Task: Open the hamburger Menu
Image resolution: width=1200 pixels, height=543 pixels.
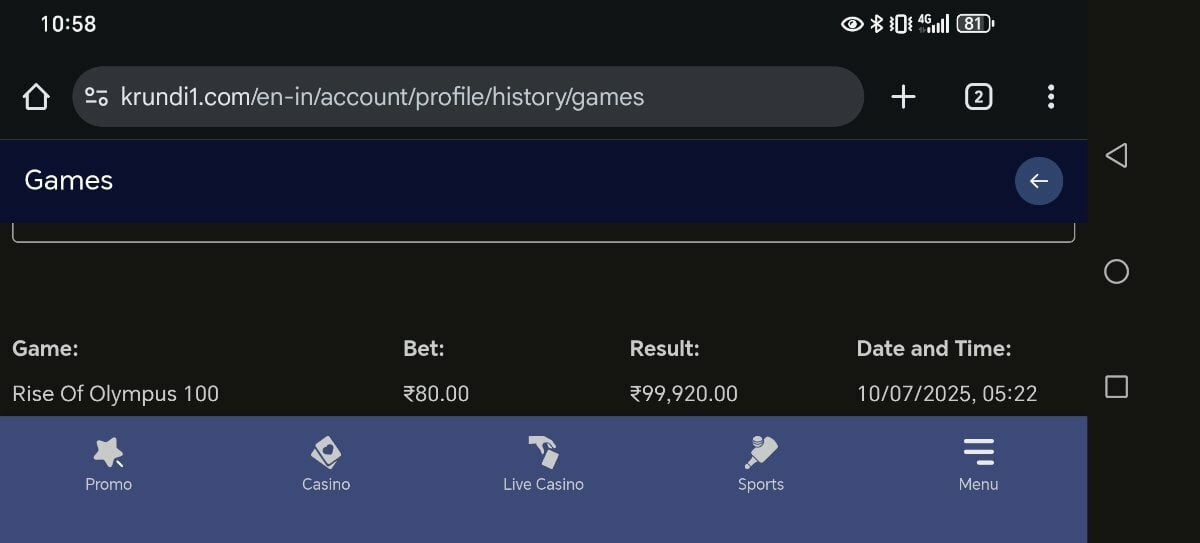Action: [978, 465]
